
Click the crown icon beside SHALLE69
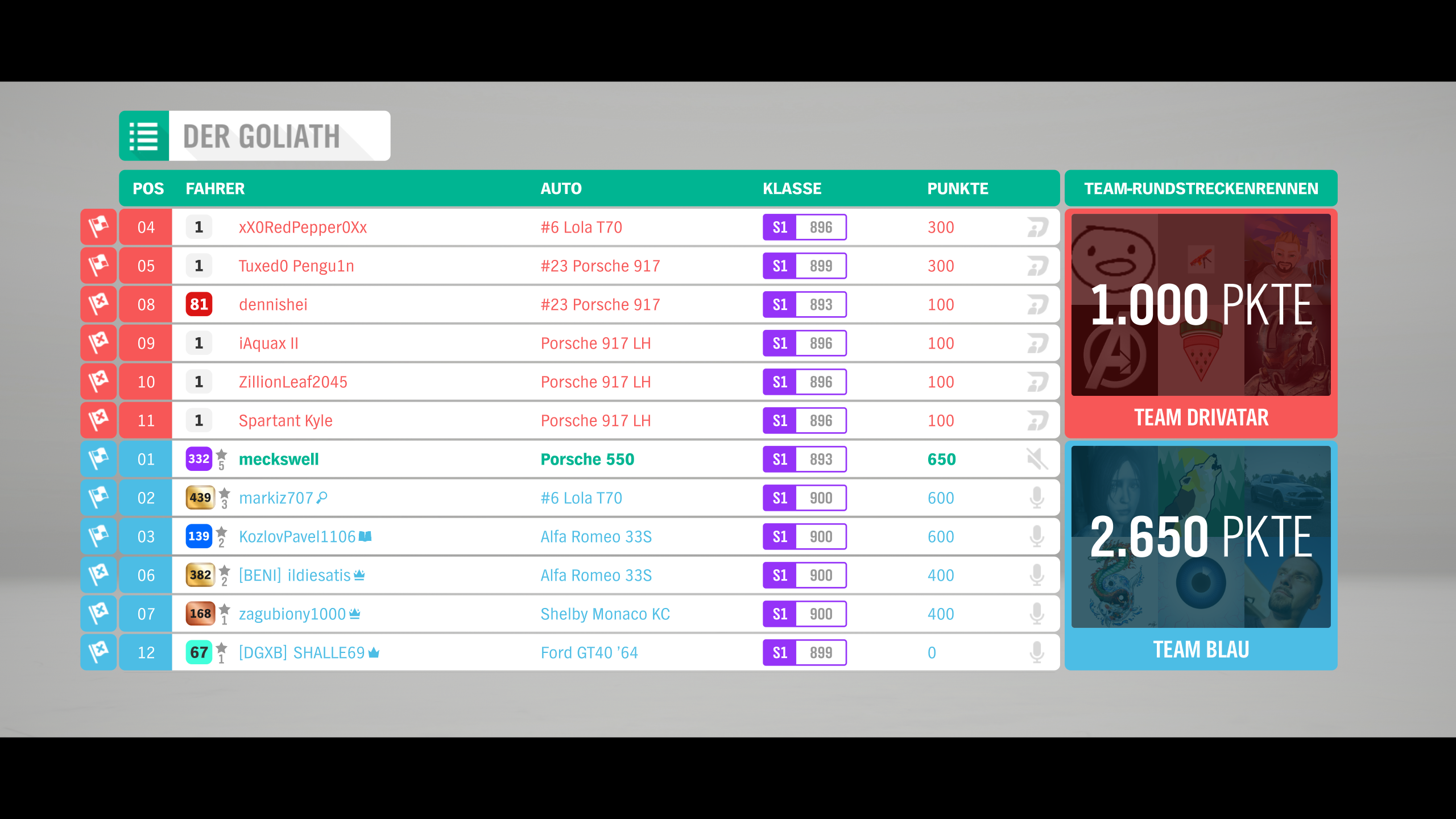(374, 652)
